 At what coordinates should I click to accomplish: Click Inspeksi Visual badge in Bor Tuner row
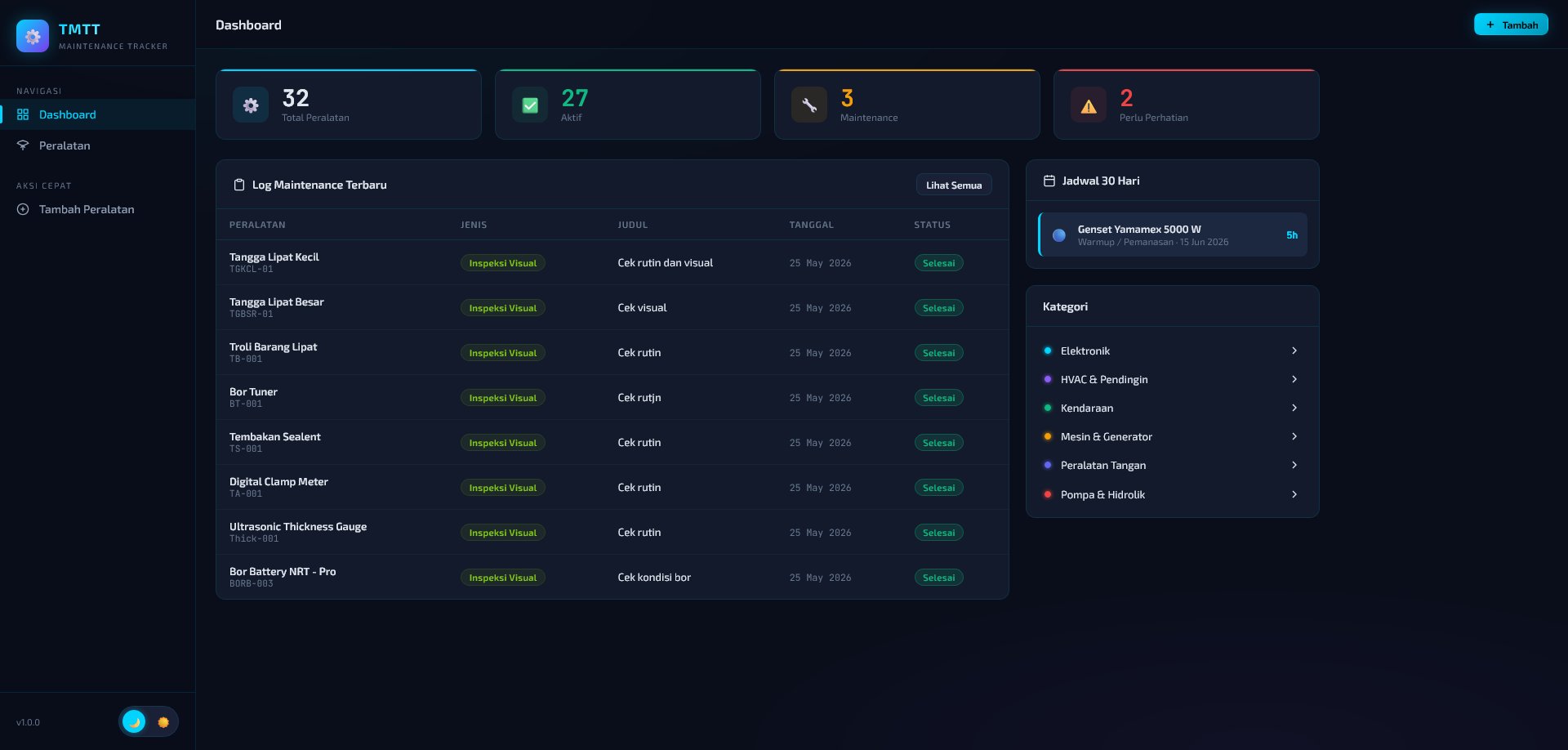pyautogui.click(x=503, y=398)
